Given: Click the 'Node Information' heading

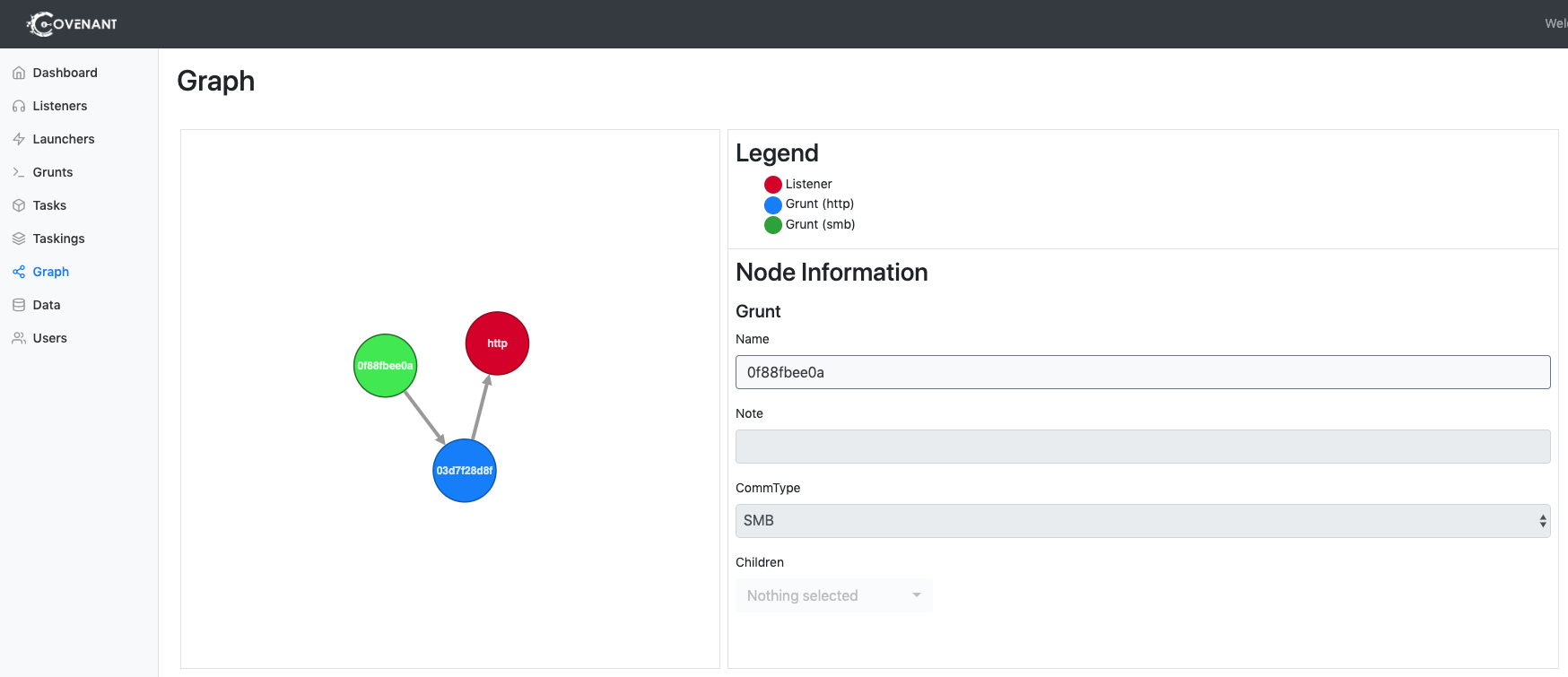Looking at the screenshot, I should (x=832, y=273).
